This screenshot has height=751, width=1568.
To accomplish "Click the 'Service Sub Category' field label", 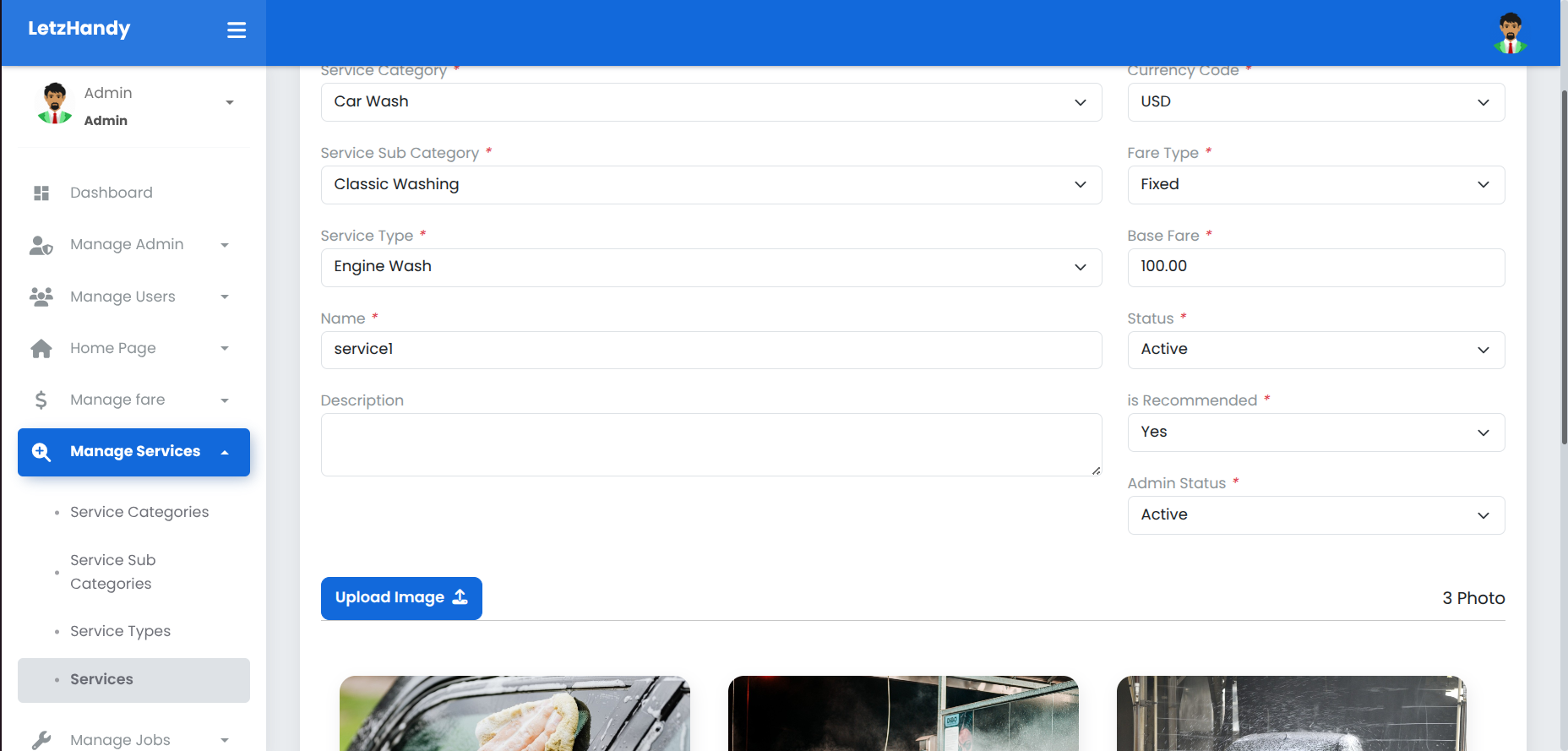I will [400, 153].
